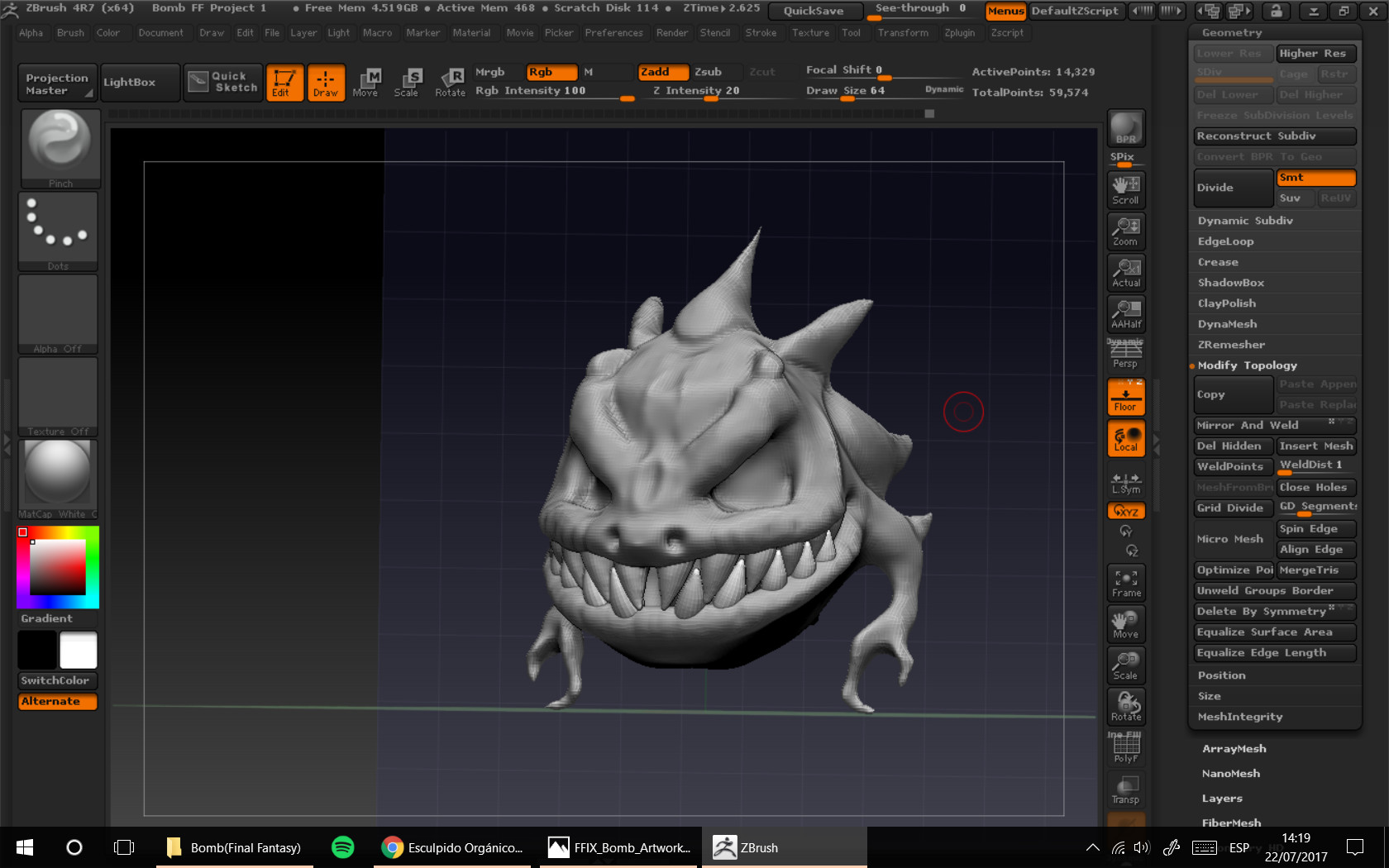Screen dimensions: 1389x868
Task: Toggle Transp transparency mode
Action: click(1125, 790)
